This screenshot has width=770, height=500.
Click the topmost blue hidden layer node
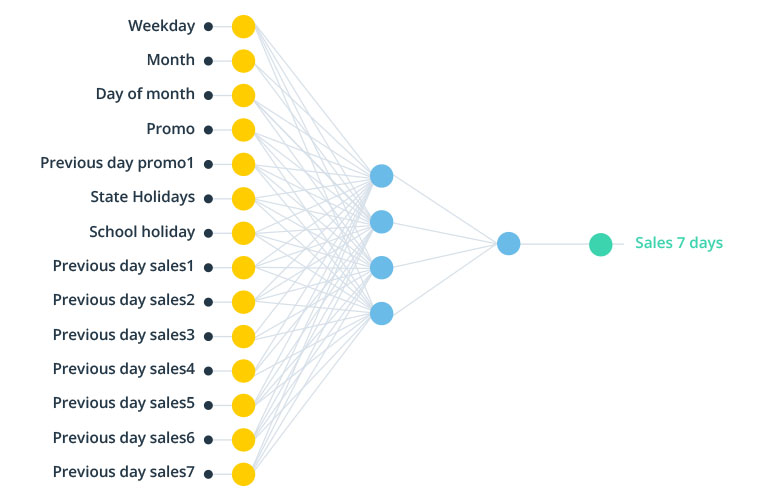[381, 176]
